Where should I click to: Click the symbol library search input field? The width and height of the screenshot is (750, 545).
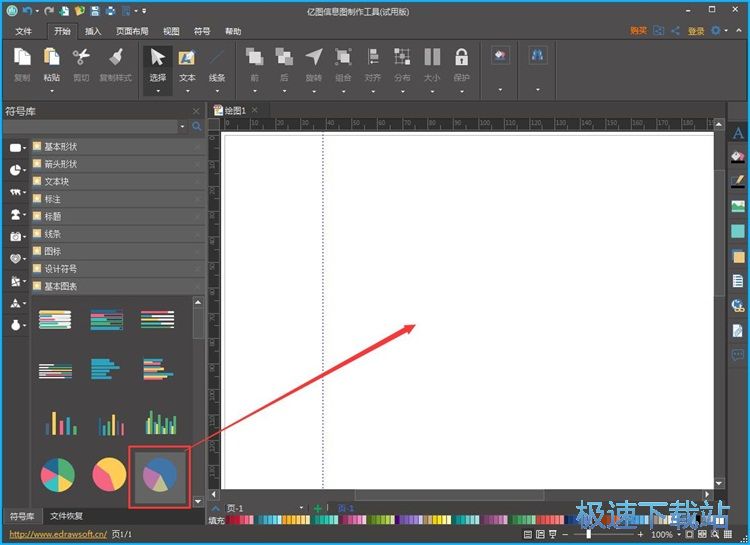[x=90, y=126]
